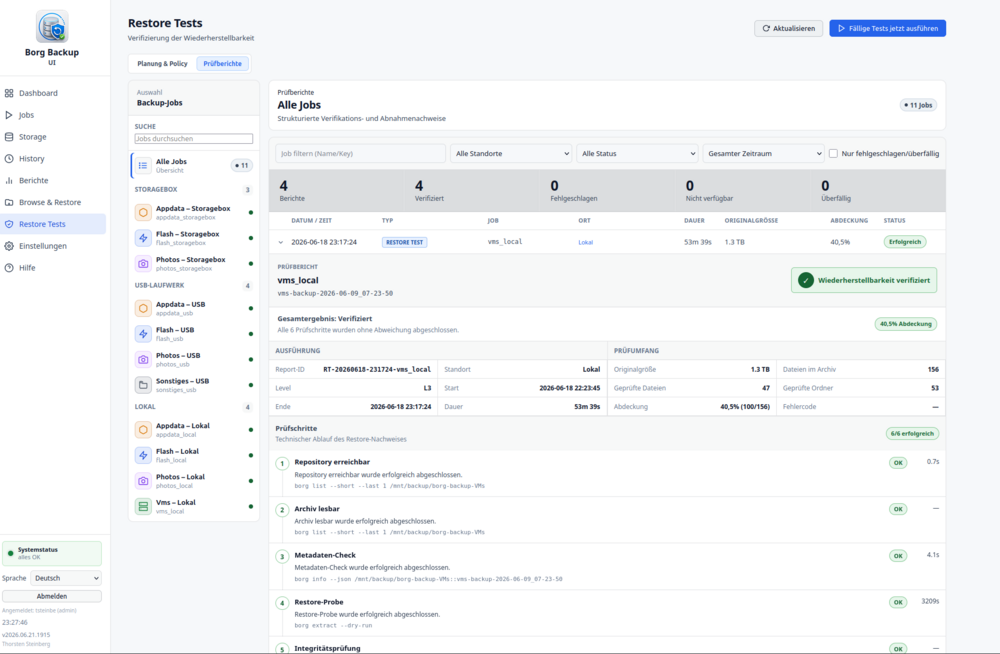Click the Photos – Storagebox camera icon
Screen dimensions: 1000x654
(143, 264)
